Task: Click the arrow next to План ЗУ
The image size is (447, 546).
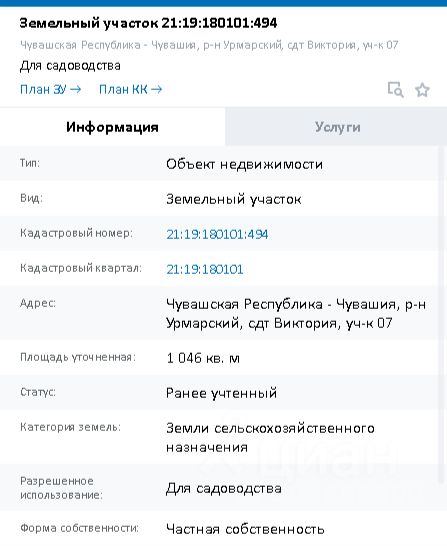Action: (76, 89)
